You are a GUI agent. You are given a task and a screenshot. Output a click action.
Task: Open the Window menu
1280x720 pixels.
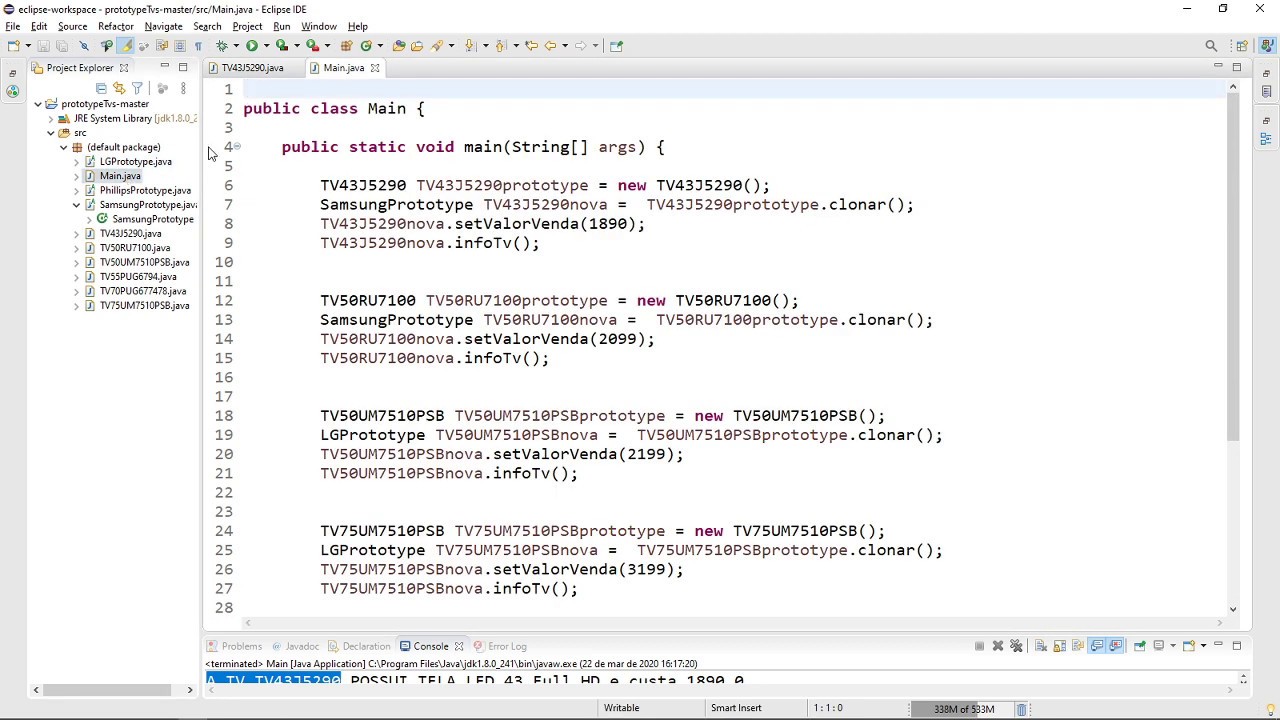click(319, 26)
